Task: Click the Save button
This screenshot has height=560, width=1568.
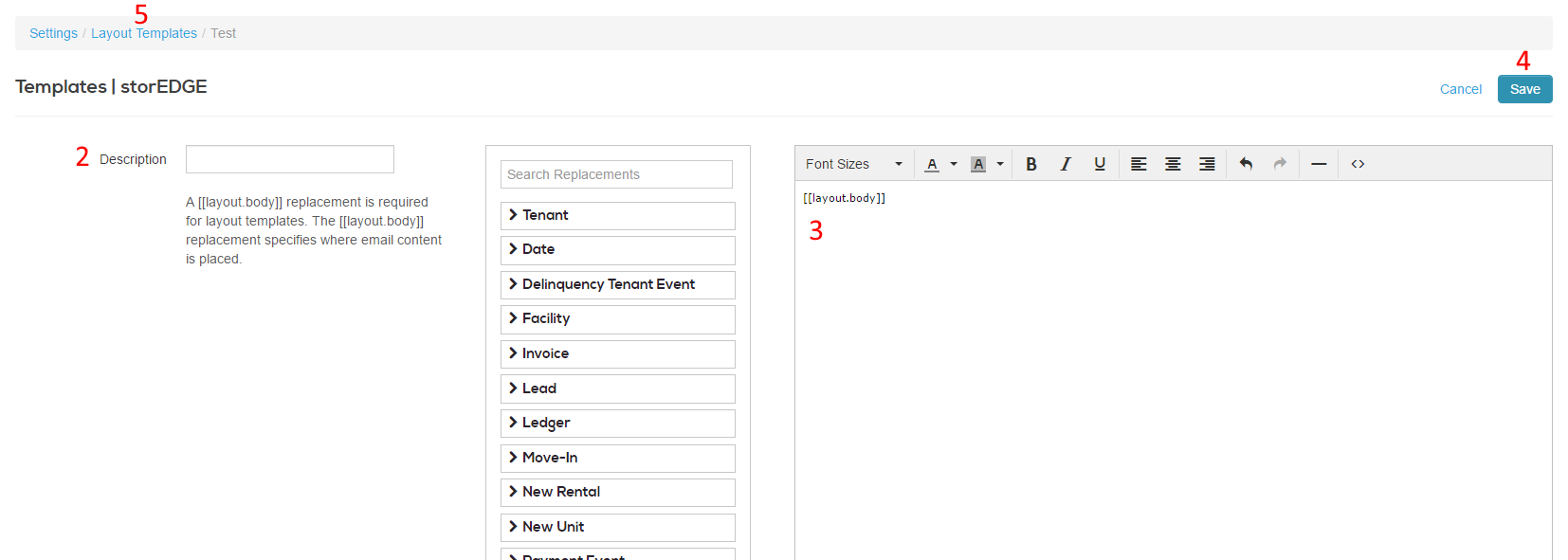Action: click(x=1524, y=89)
